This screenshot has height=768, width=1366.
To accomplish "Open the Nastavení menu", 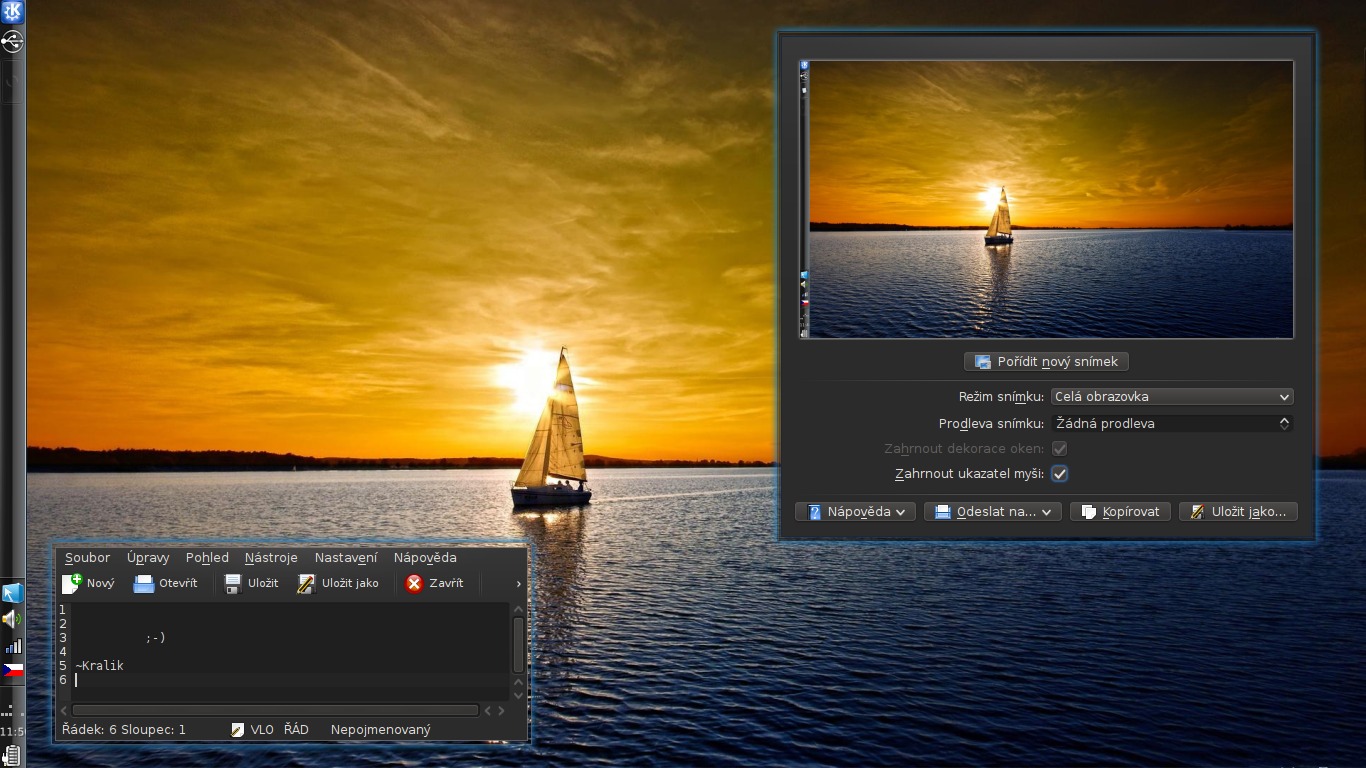I will [346, 558].
